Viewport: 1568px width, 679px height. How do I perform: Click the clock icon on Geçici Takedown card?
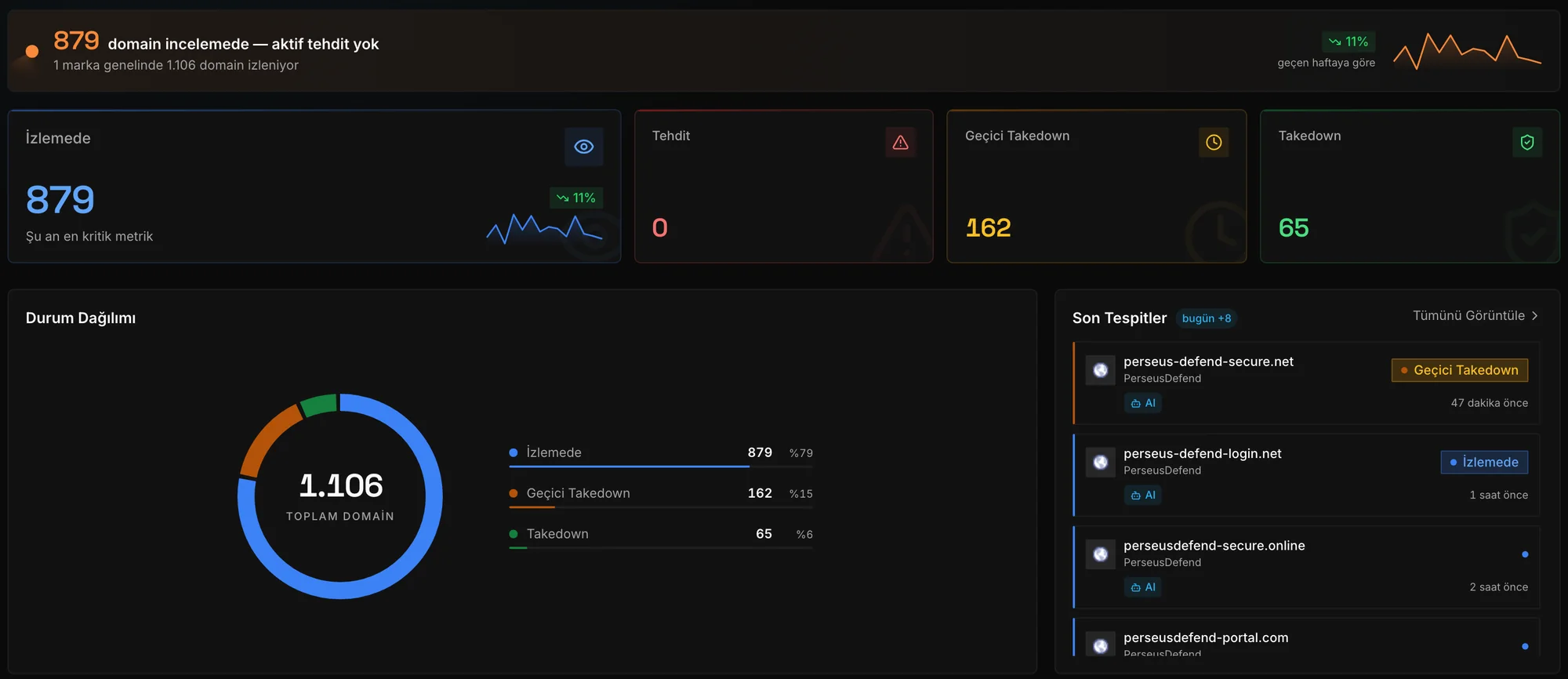[x=1214, y=142]
